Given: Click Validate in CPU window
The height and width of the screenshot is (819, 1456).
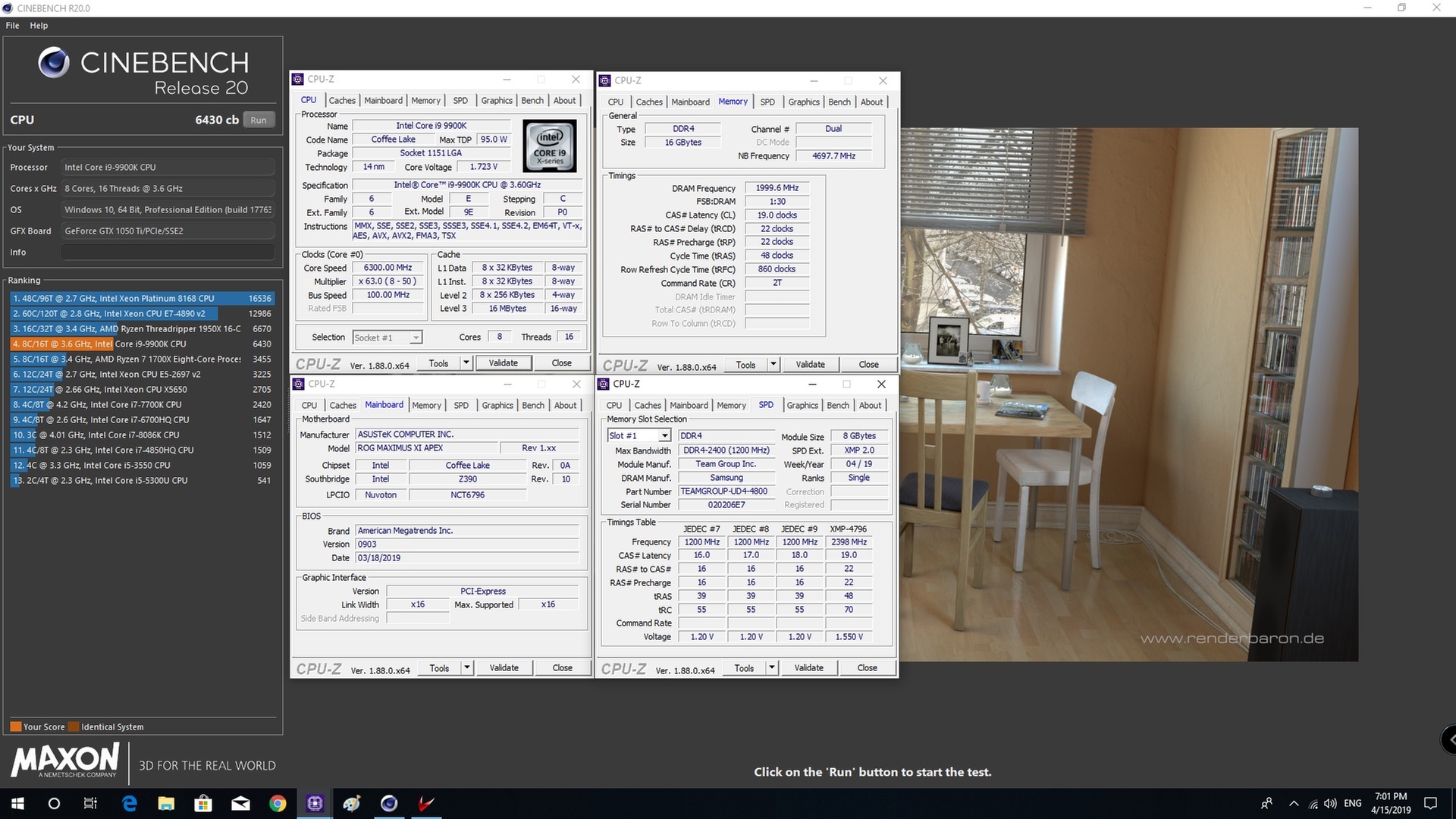Looking at the screenshot, I should coord(504,362).
